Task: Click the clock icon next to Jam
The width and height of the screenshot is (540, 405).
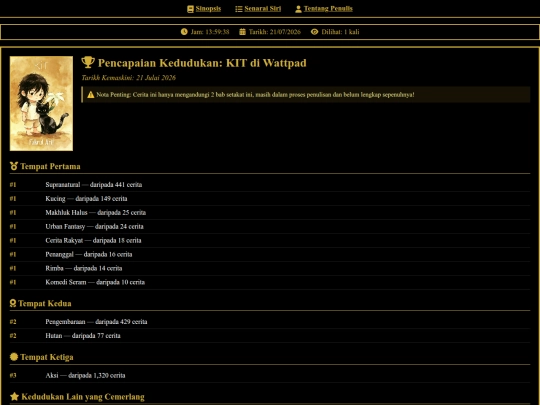Action: pos(184,32)
